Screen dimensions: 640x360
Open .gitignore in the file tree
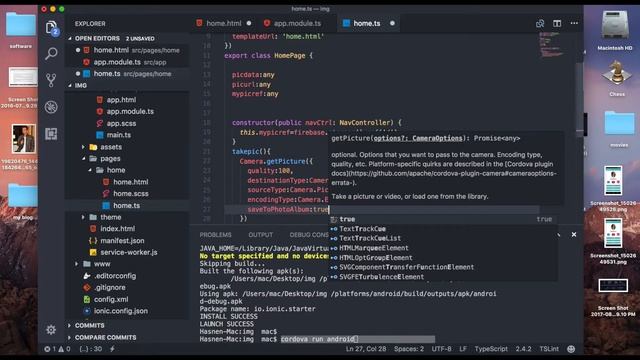pyautogui.click(x=110, y=287)
